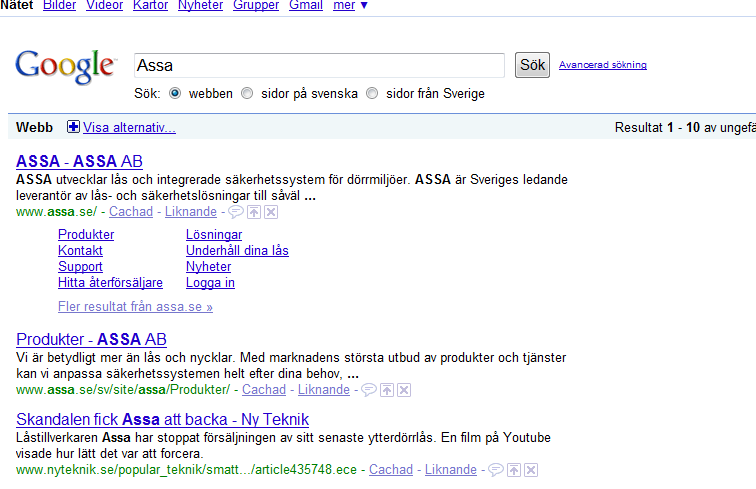This screenshot has width=756, height=489.
Task: Open Liknande link for nyteknik.se result
Action: 451,470
